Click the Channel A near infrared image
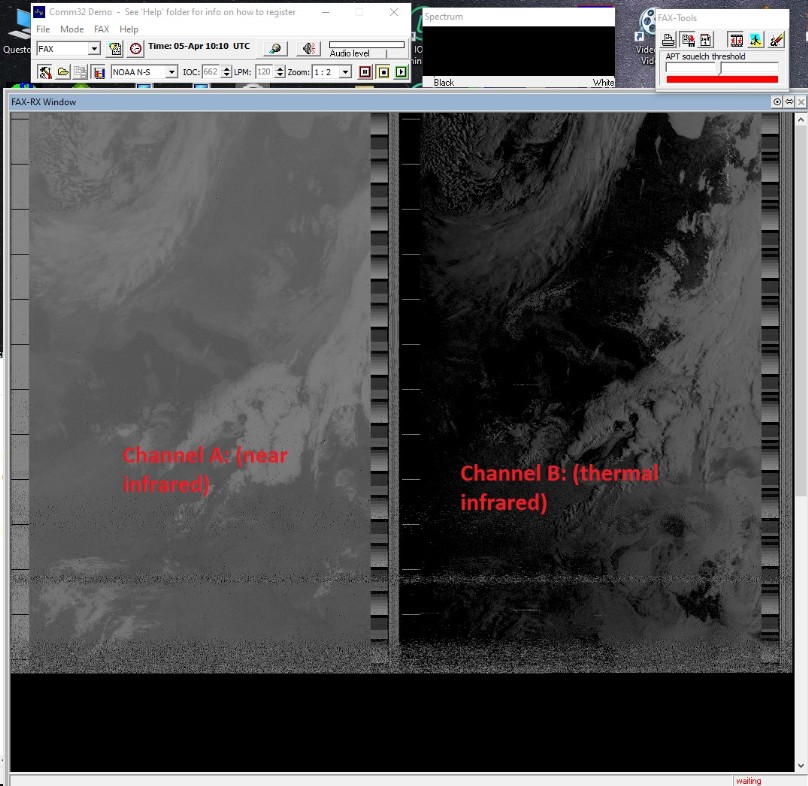This screenshot has width=808, height=786. 199,392
